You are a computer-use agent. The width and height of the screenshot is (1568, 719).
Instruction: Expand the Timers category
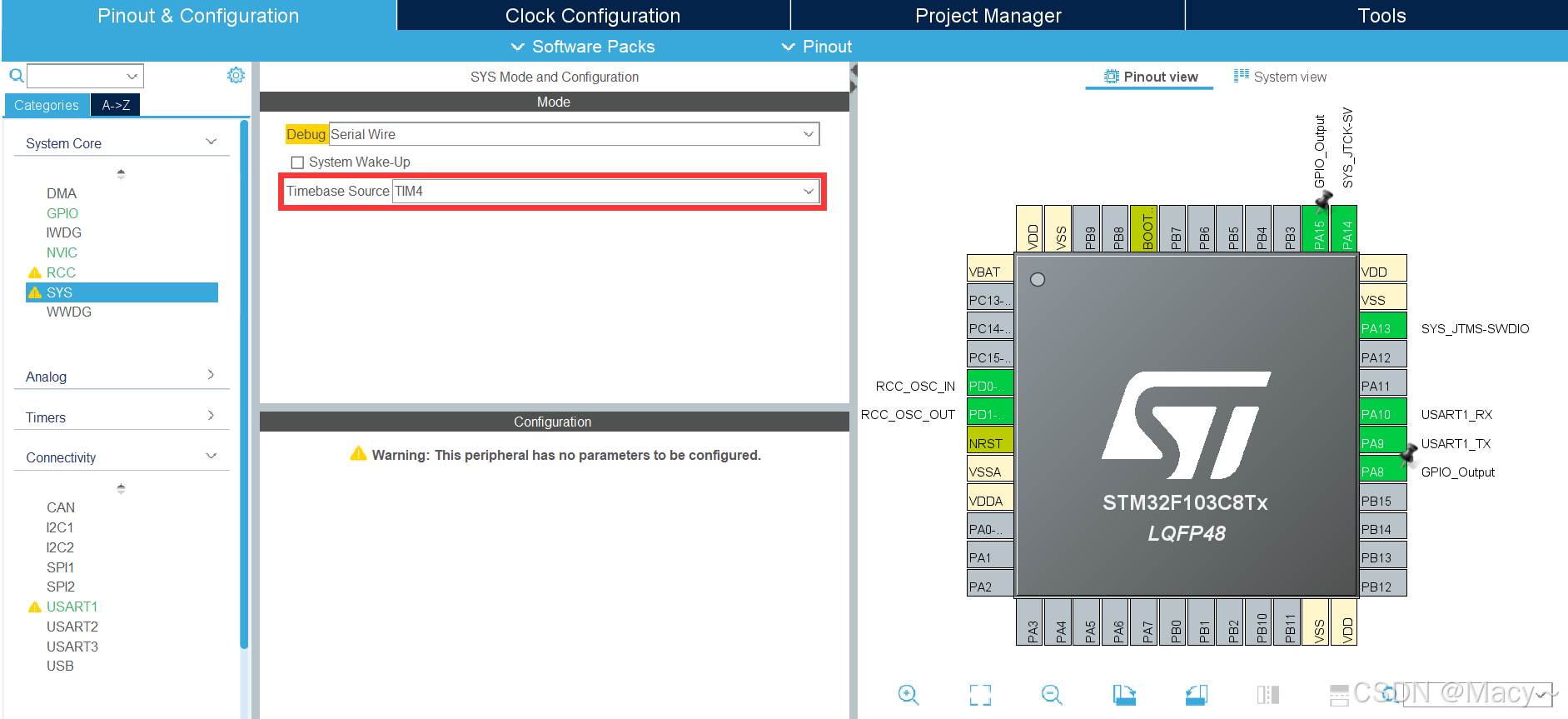click(211, 416)
